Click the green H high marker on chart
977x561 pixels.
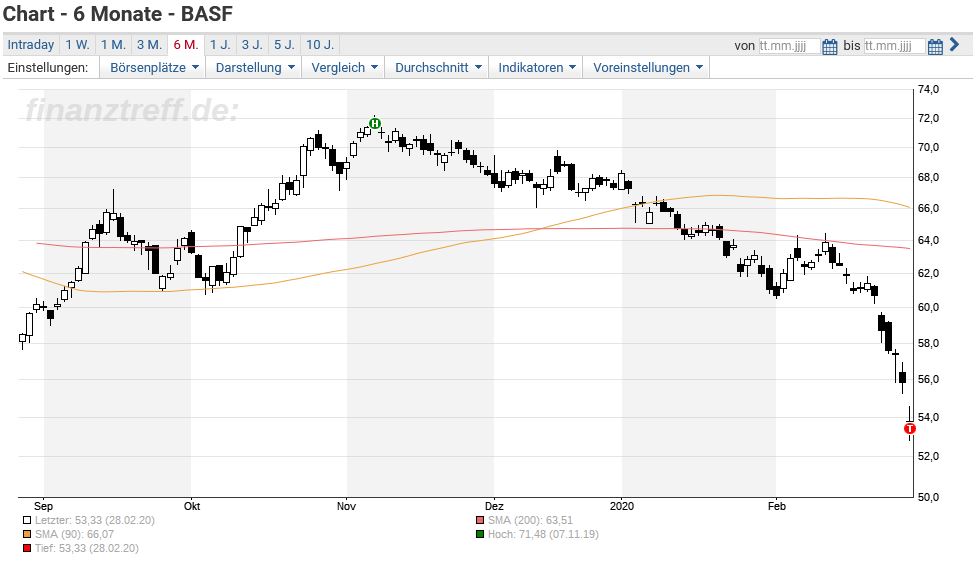coord(374,123)
